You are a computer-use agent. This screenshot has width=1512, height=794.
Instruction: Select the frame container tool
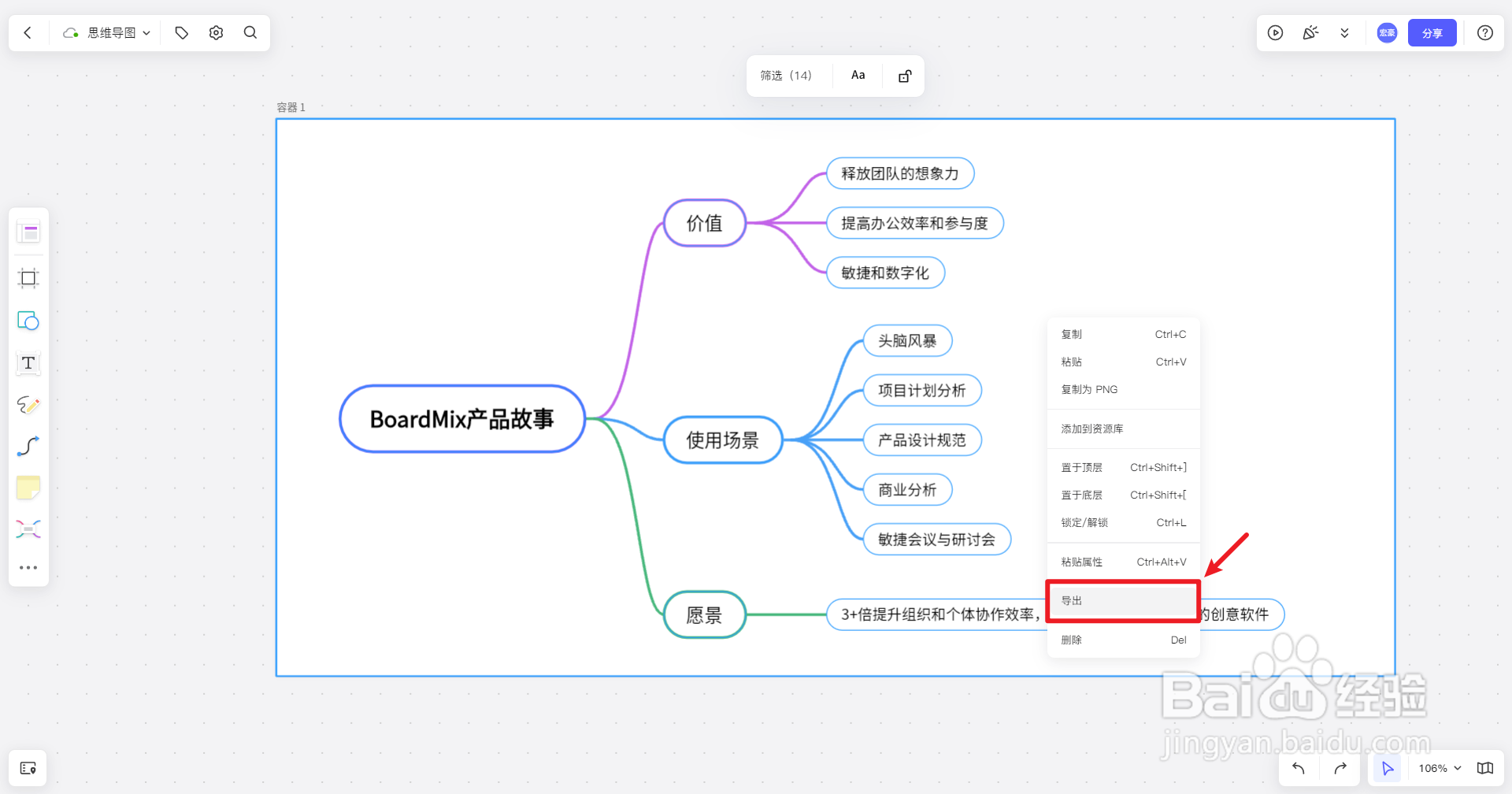click(x=28, y=278)
